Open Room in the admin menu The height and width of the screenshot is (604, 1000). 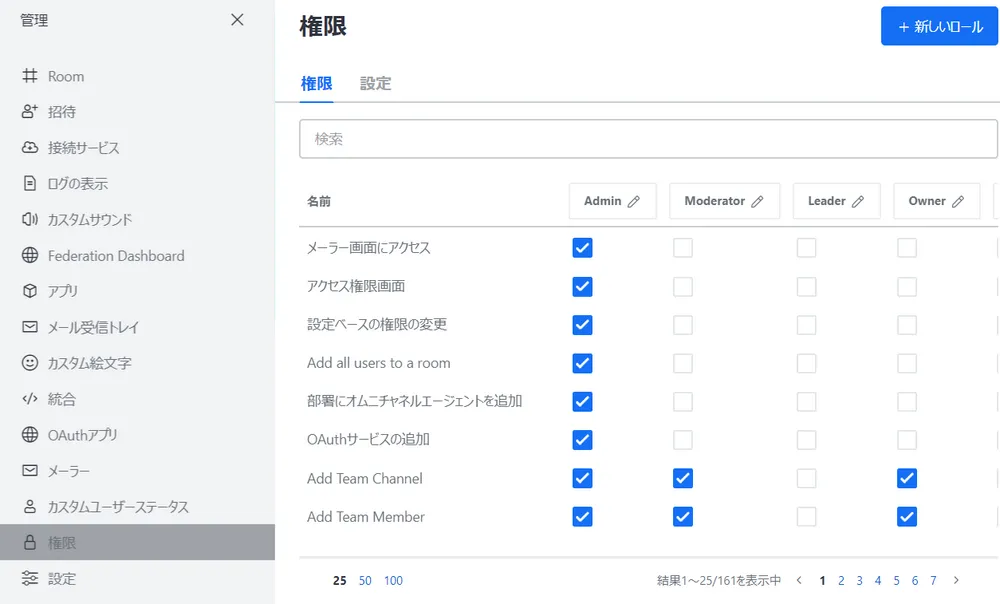click(137, 76)
